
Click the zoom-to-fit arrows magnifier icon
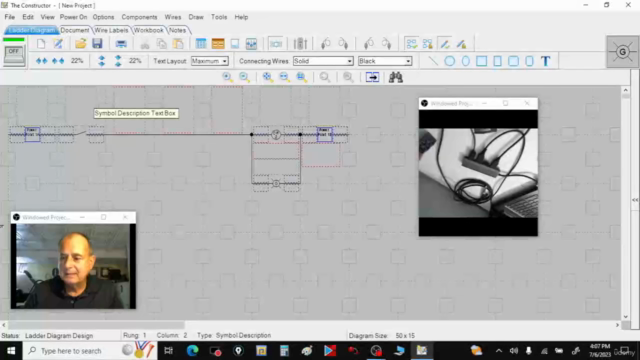(x=267, y=77)
